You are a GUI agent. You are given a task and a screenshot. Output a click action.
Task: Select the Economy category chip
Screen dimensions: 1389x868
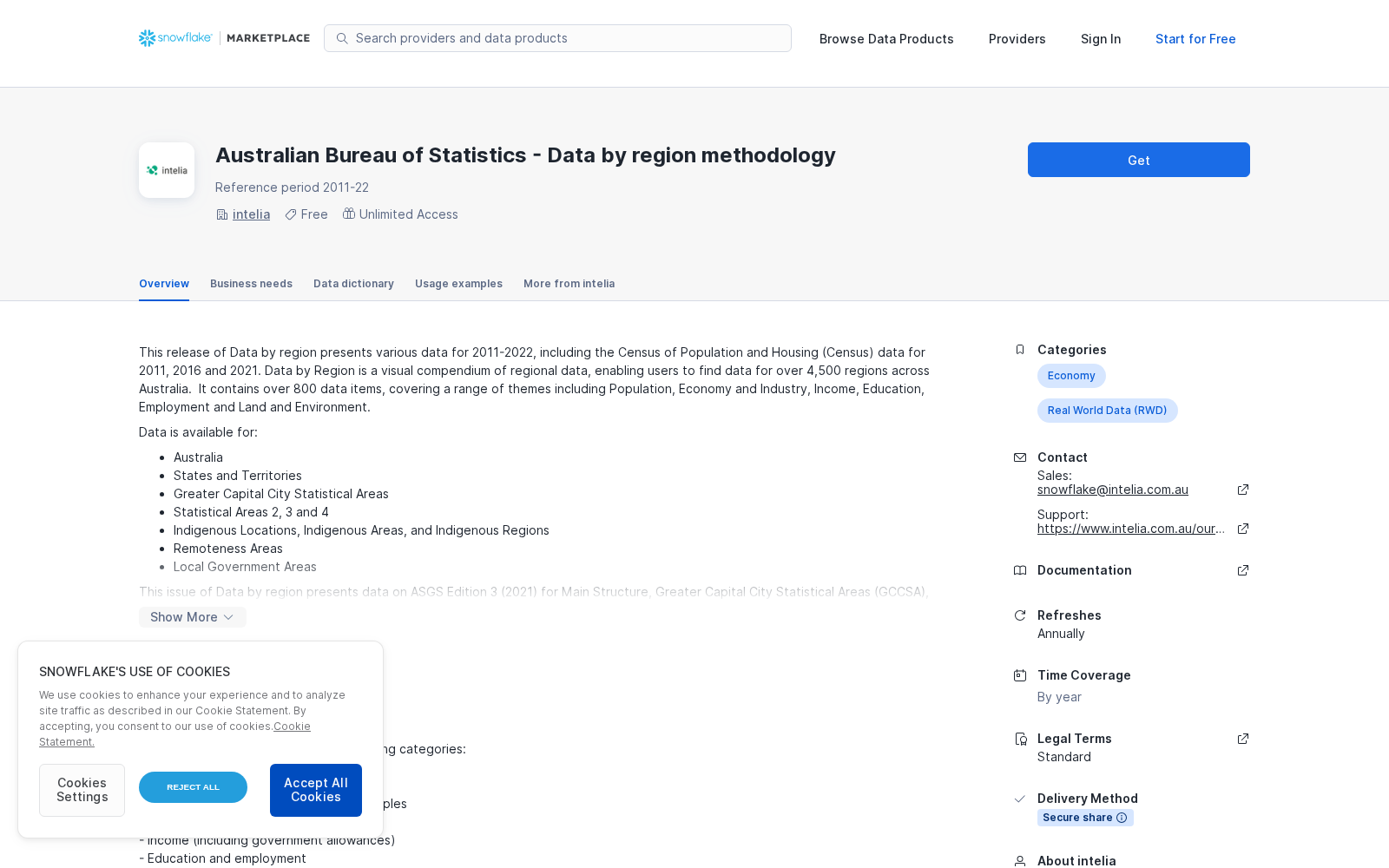point(1071,376)
